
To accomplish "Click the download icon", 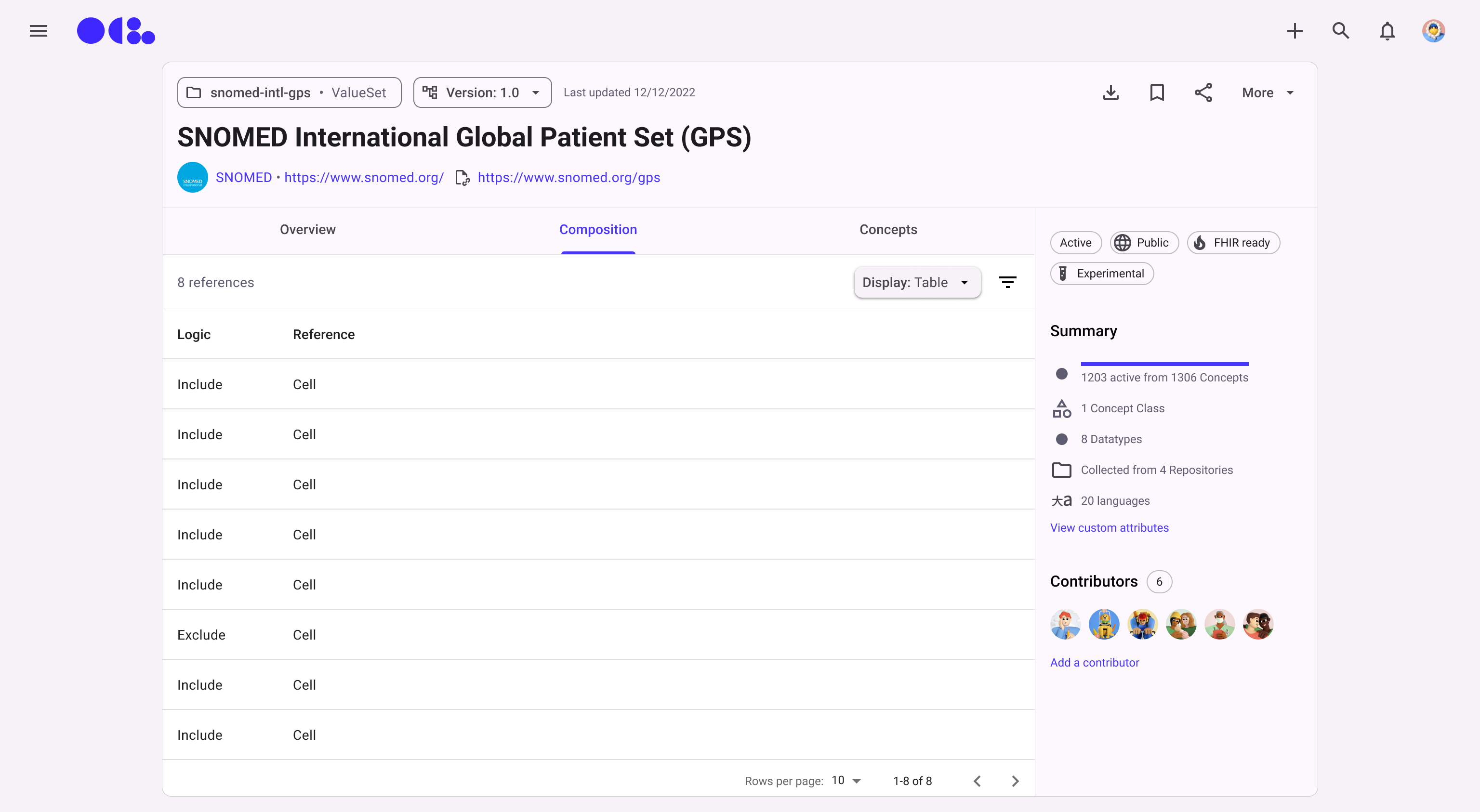I will click(1110, 92).
